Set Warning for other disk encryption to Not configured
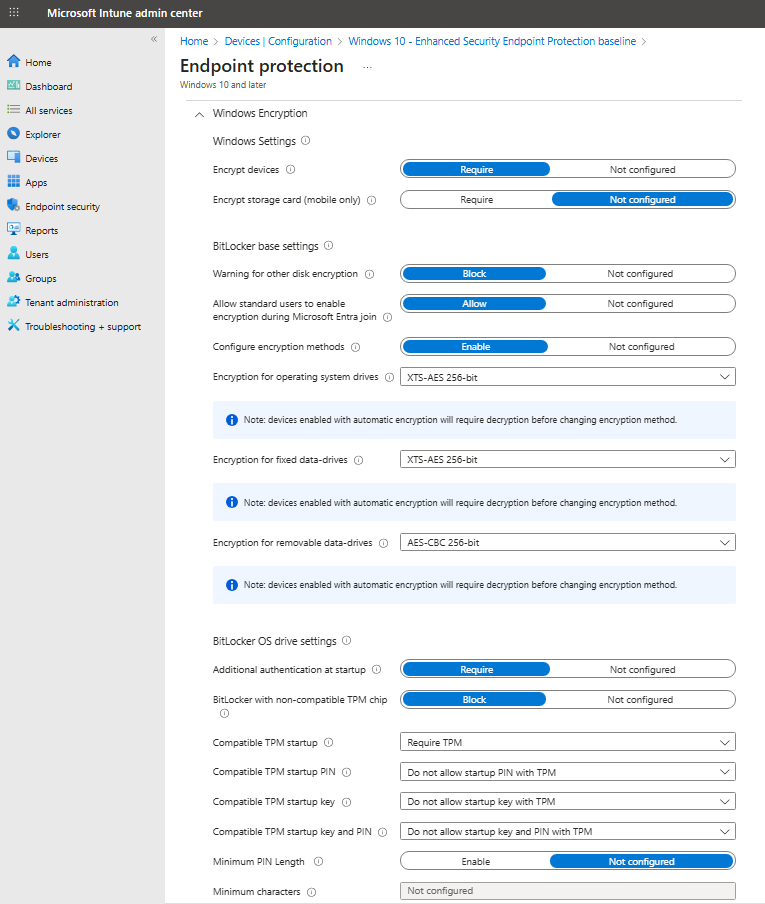Viewport: 765px width, 904px height. tap(640, 273)
